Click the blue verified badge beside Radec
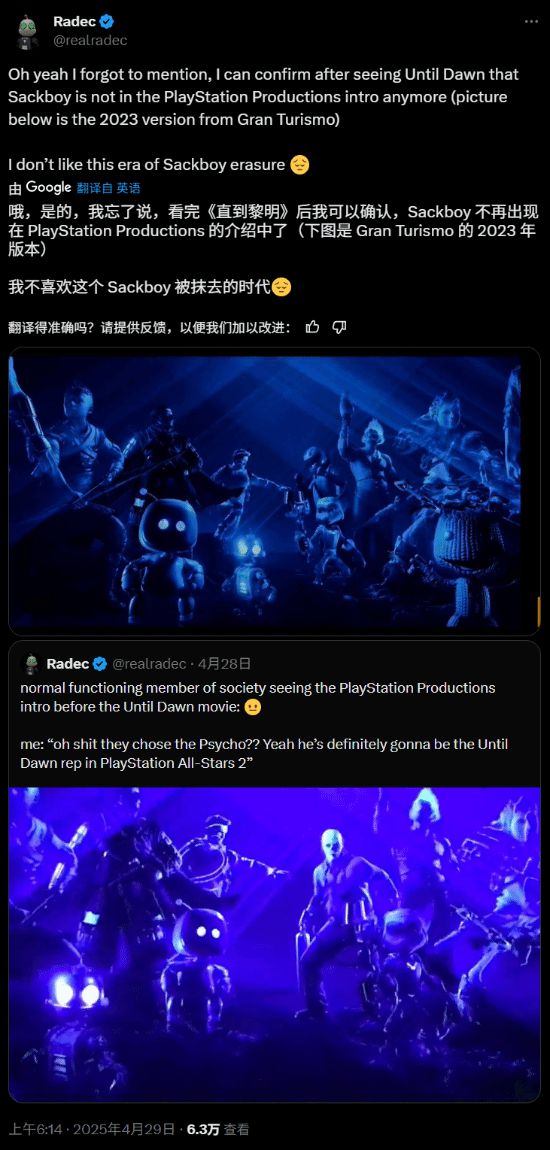This screenshot has height=1150, width=550. 106,22
